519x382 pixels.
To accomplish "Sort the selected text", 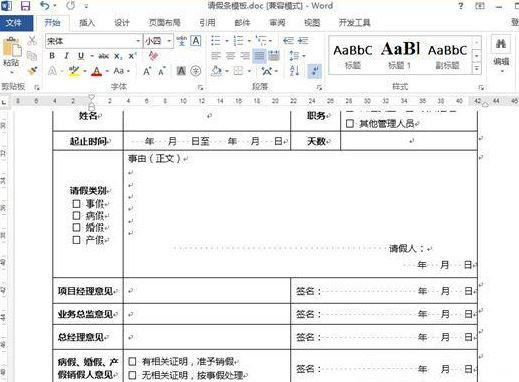I will pyautogui.click(x=295, y=71).
